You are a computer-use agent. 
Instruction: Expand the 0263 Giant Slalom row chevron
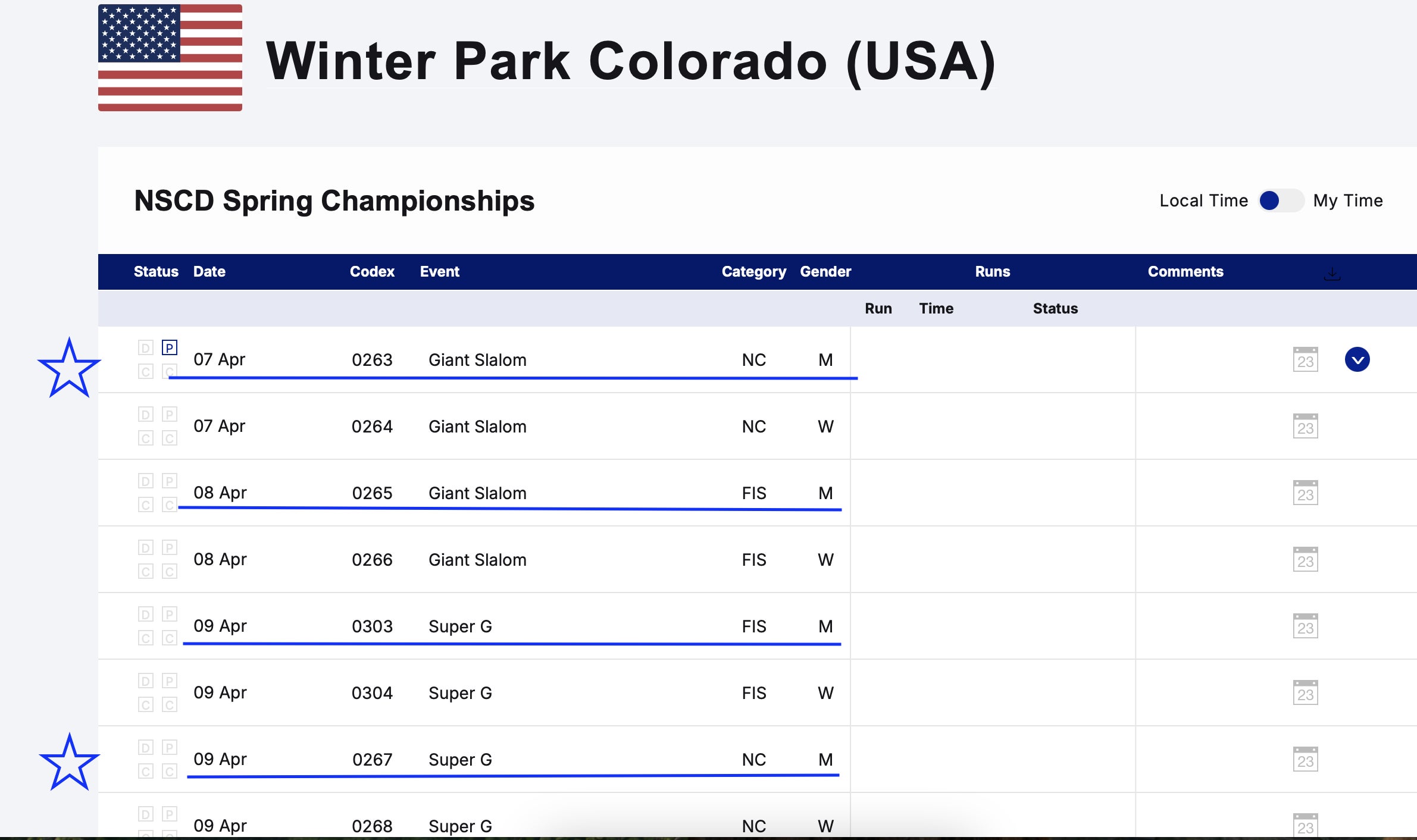click(x=1357, y=360)
